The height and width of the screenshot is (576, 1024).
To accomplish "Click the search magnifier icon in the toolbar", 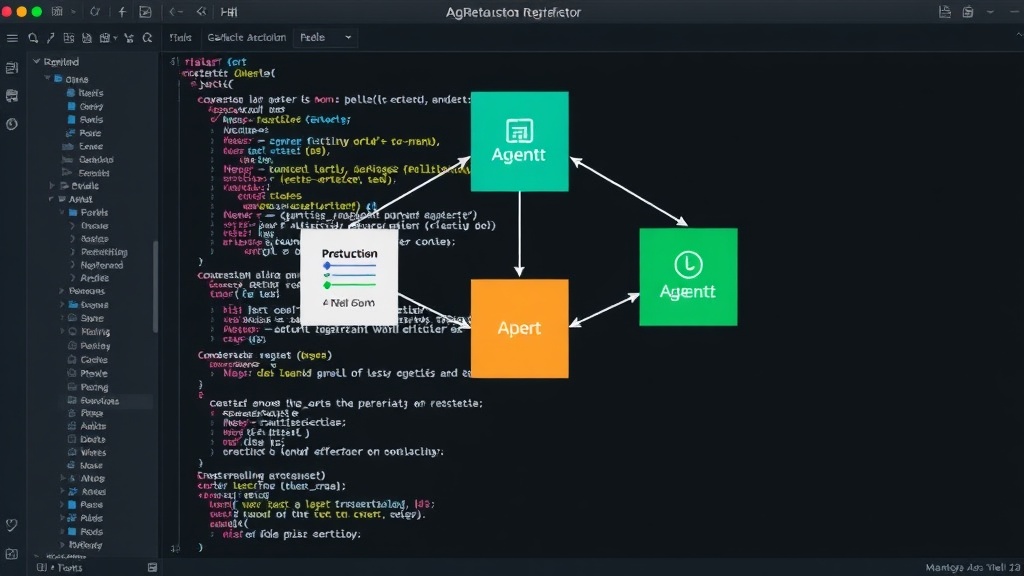I will coord(33,39).
